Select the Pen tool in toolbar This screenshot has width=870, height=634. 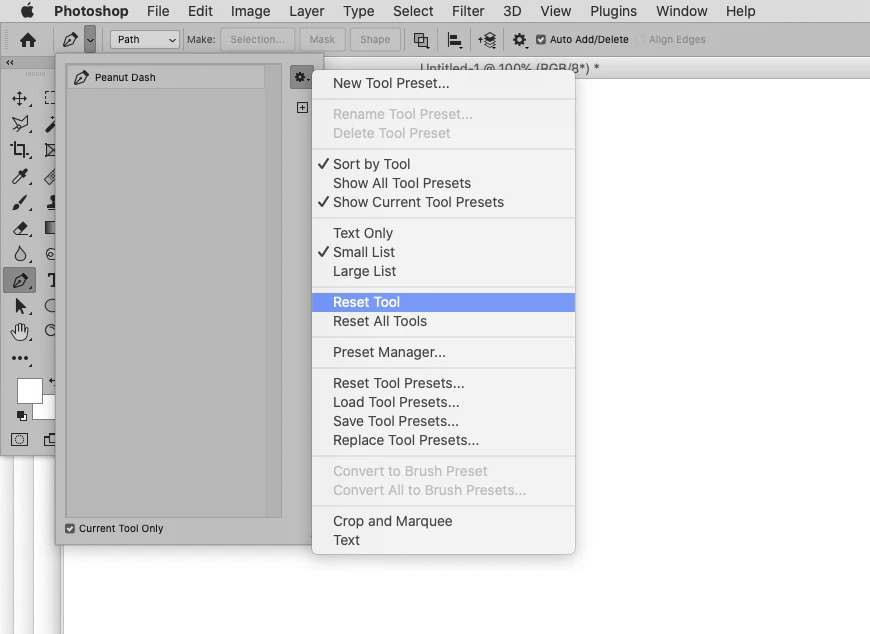[20, 280]
